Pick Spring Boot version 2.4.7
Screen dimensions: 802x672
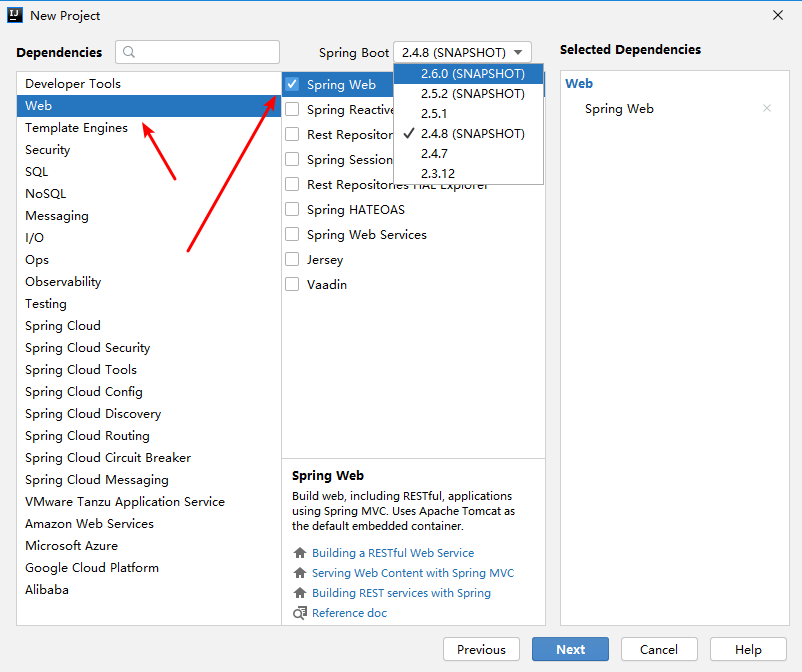point(469,153)
